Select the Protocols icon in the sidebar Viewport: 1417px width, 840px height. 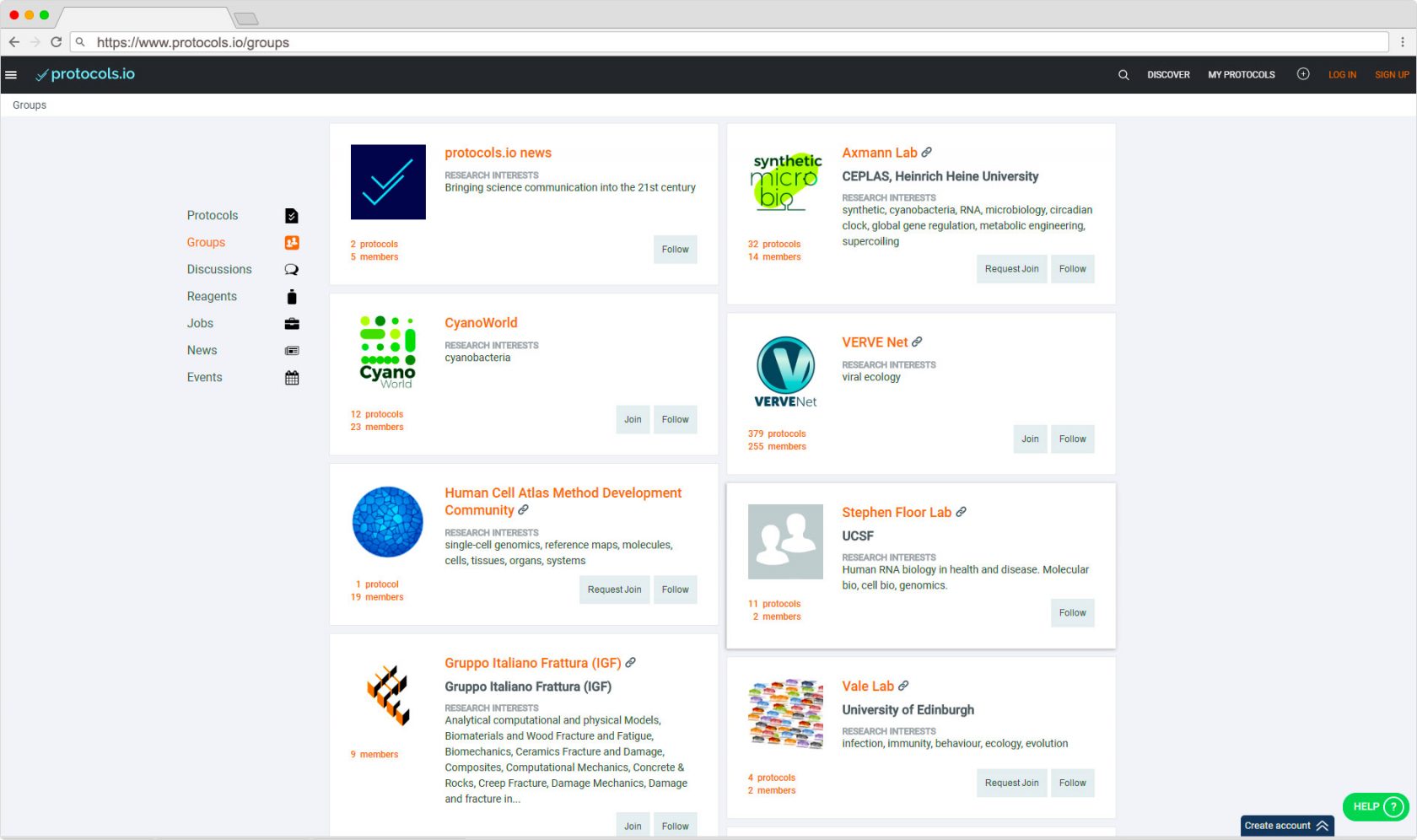point(291,215)
